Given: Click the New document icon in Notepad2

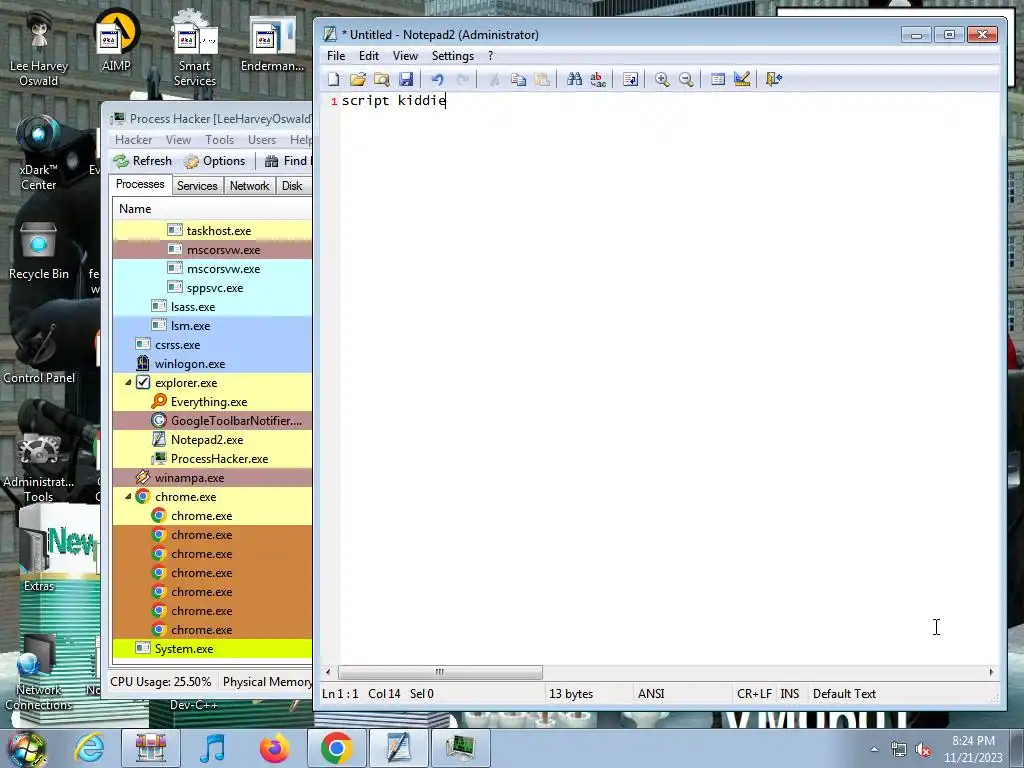Looking at the screenshot, I should coord(334,79).
